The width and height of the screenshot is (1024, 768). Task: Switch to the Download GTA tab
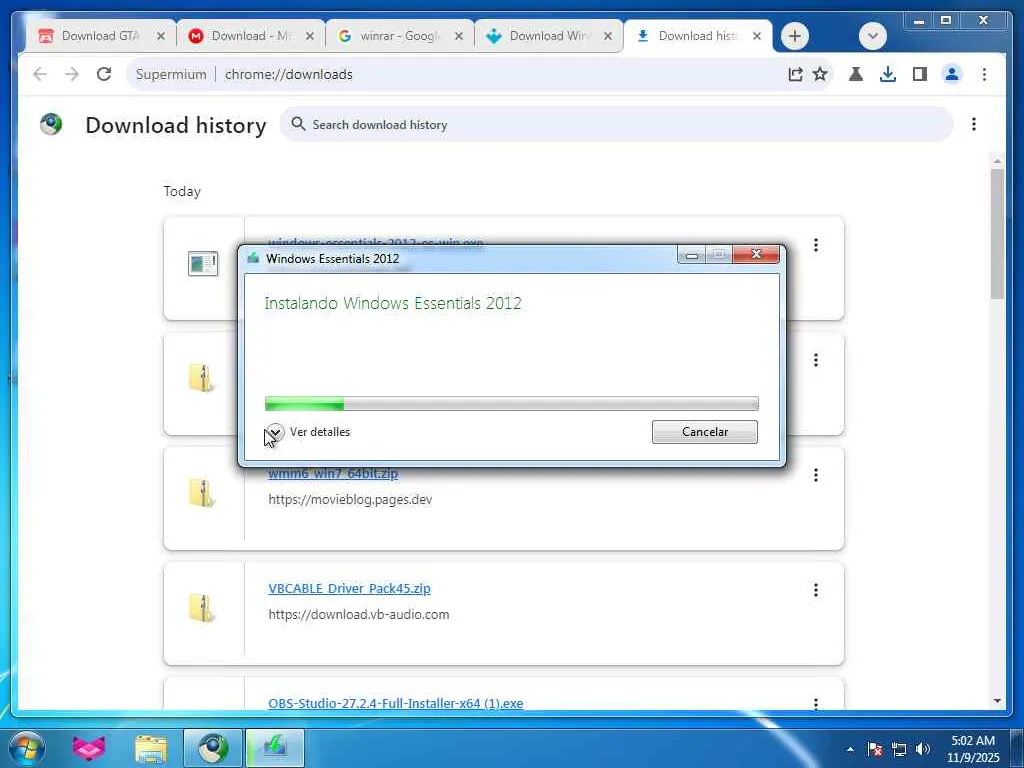tap(100, 36)
